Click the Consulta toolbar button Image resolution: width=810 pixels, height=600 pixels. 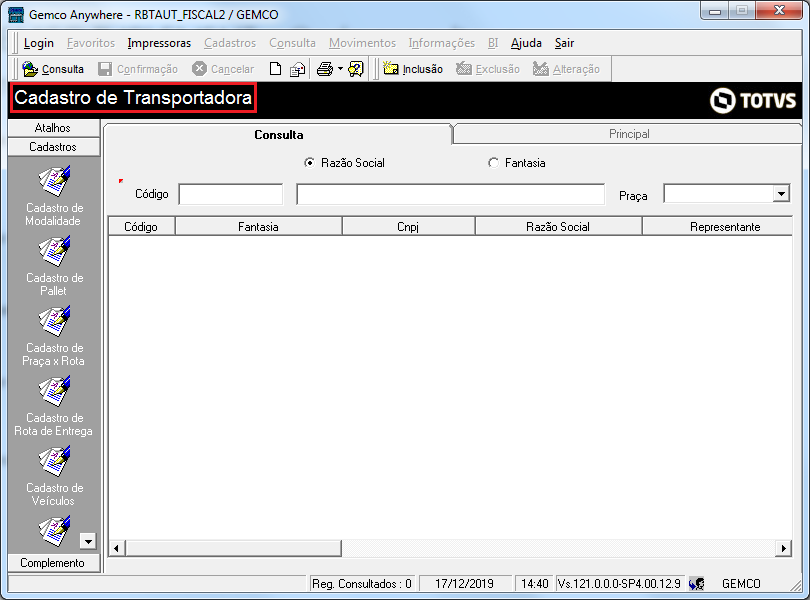53,69
